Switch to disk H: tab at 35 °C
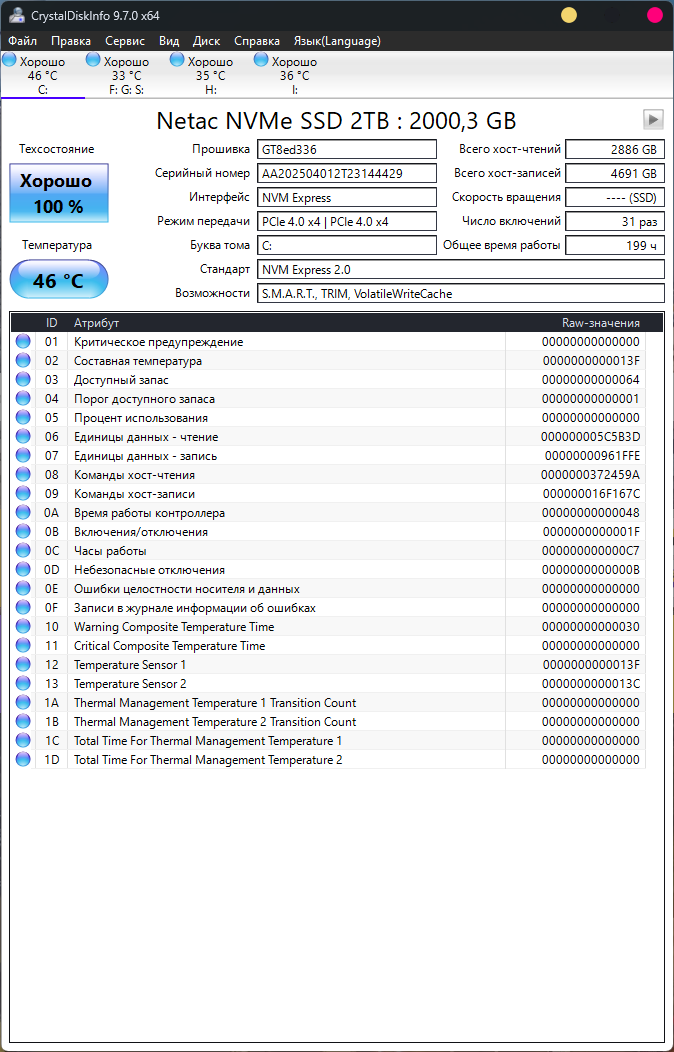674x1052 pixels. tap(211, 75)
